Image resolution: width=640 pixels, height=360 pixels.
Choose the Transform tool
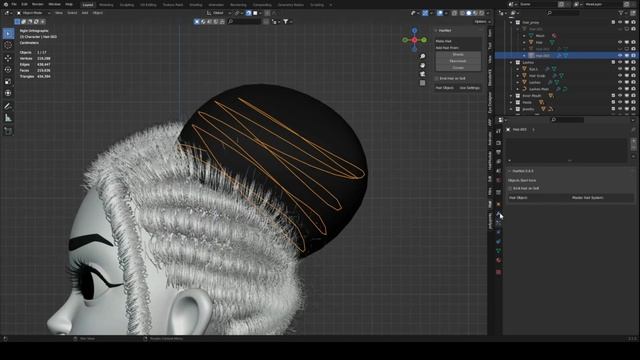(x=8, y=93)
